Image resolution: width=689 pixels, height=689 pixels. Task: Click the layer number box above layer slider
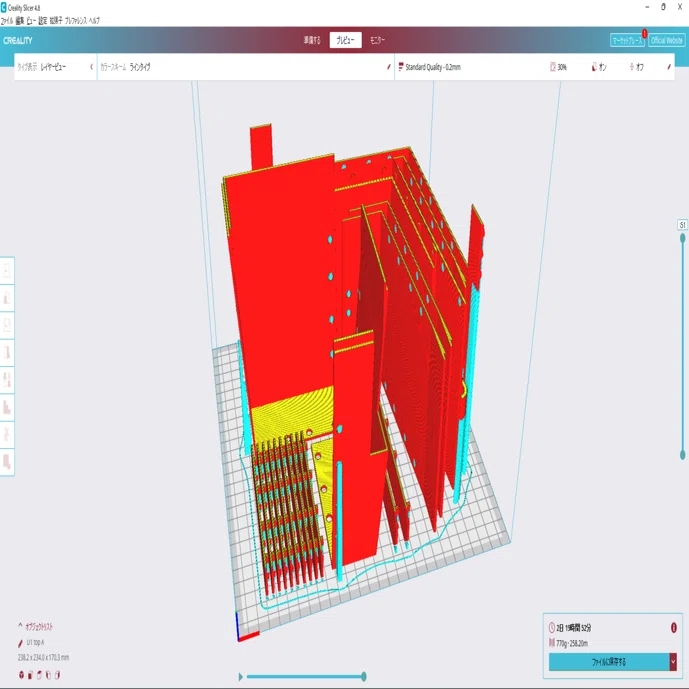tap(682, 225)
